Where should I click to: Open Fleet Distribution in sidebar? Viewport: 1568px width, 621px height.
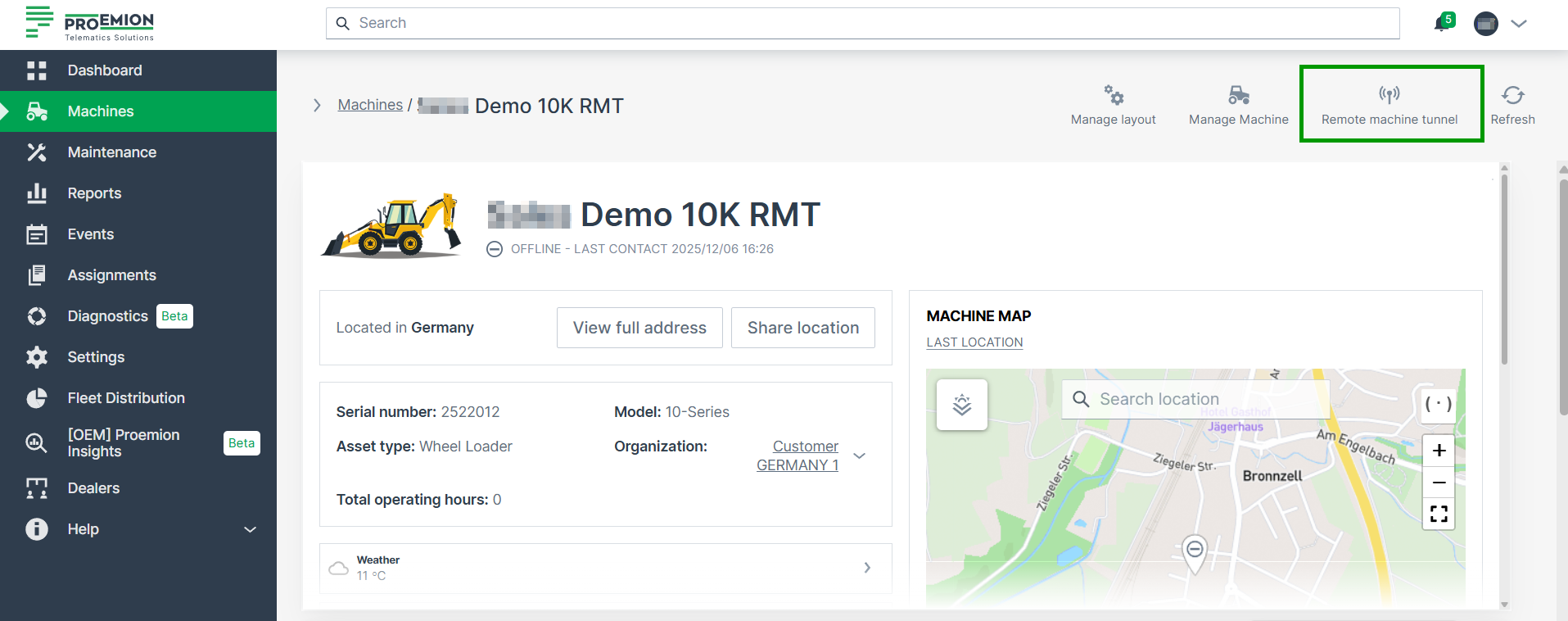(126, 398)
